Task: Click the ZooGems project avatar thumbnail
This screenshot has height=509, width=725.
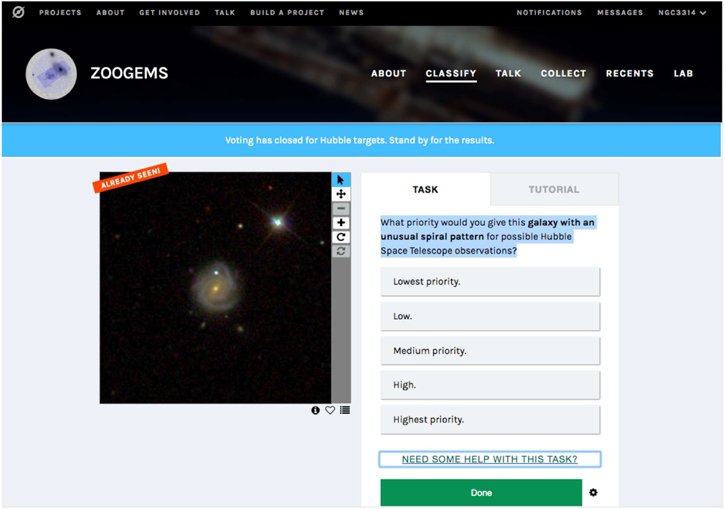Action: [x=51, y=73]
